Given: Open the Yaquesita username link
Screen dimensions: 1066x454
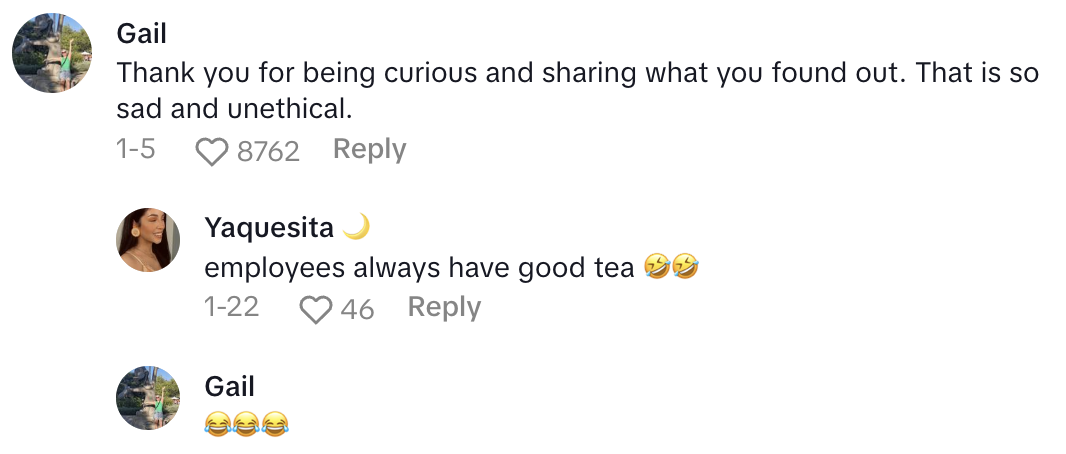Looking at the screenshot, I should pyautogui.click(x=269, y=228).
